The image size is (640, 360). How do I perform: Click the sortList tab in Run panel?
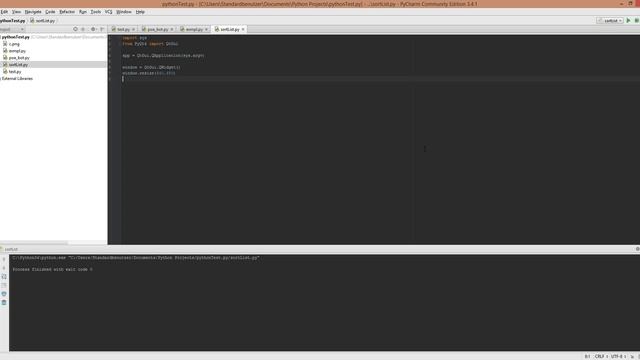coord(10,249)
